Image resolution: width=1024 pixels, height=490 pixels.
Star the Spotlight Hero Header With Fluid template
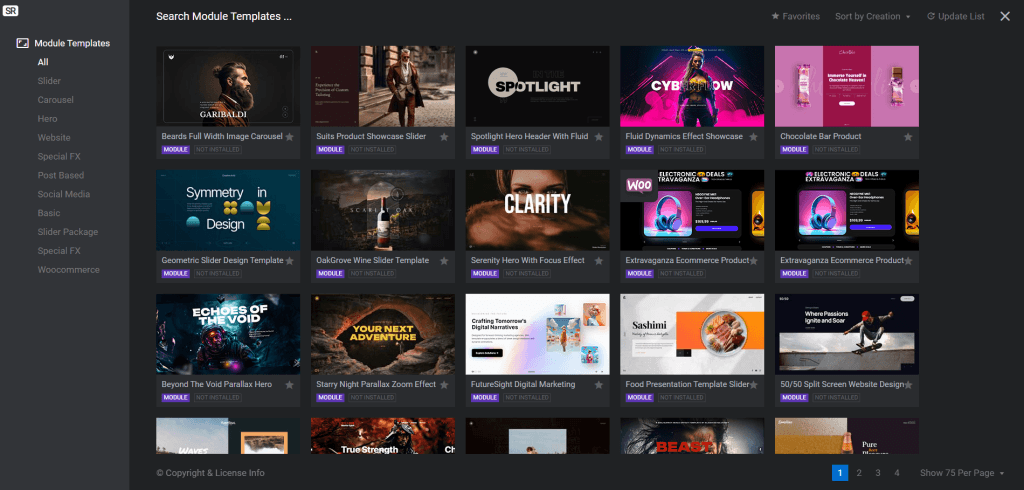[599, 137]
